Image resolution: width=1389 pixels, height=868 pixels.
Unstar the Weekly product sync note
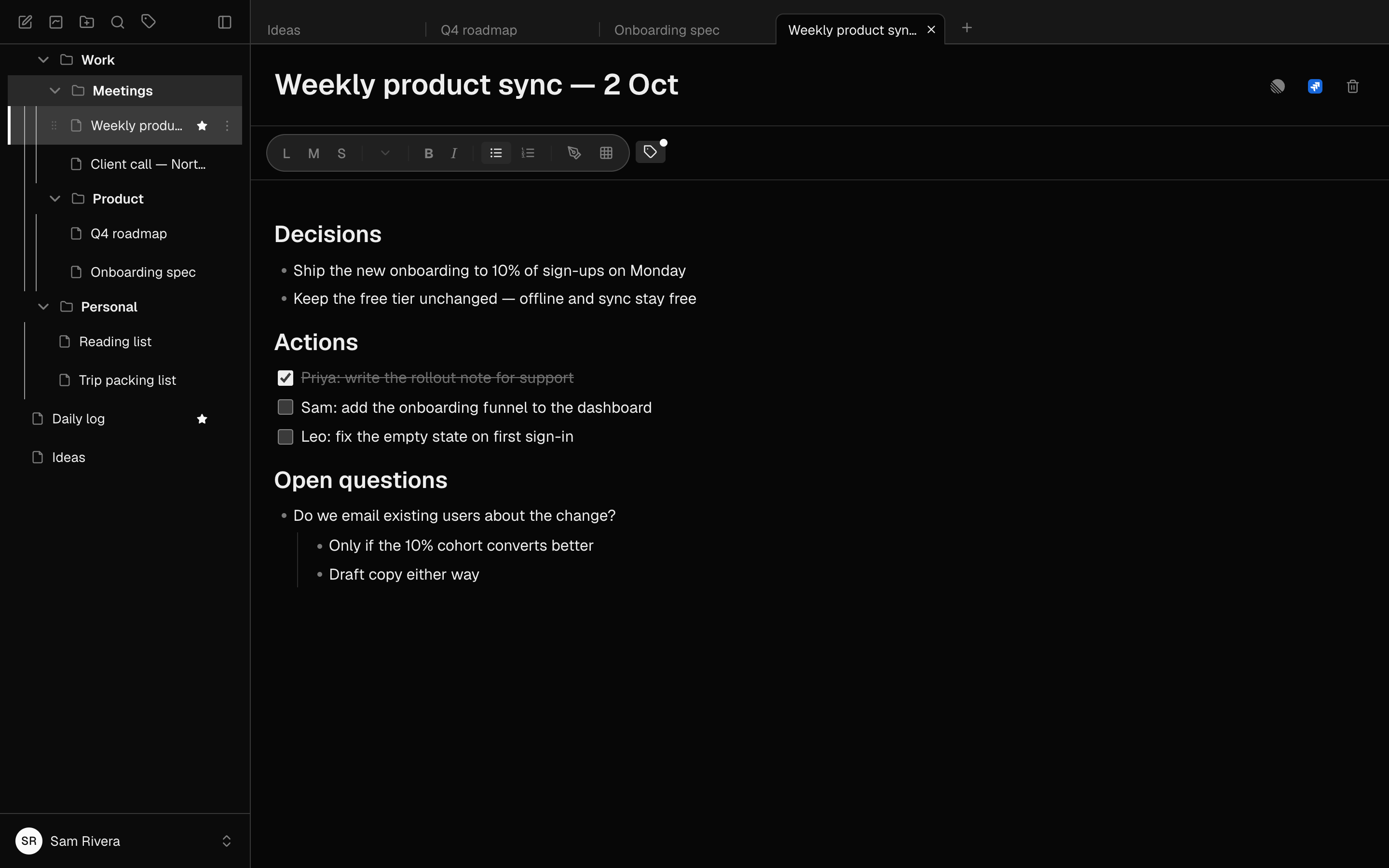pyautogui.click(x=202, y=126)
